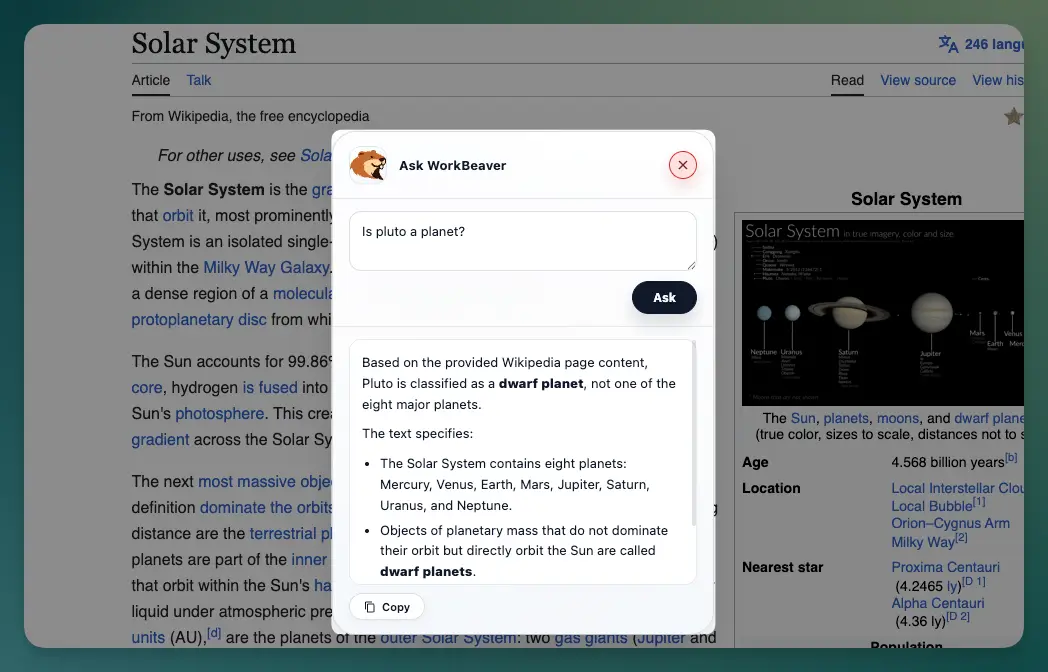Click the Location label in infobox
This screenshot has width=1048, height=672.
point(771,488)
